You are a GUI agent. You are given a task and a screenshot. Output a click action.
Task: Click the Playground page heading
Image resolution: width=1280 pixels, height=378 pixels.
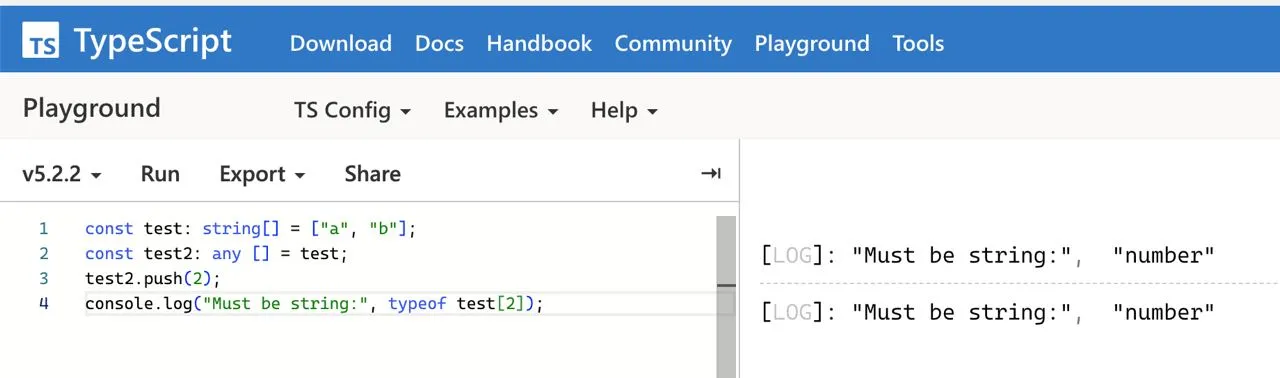91,108
